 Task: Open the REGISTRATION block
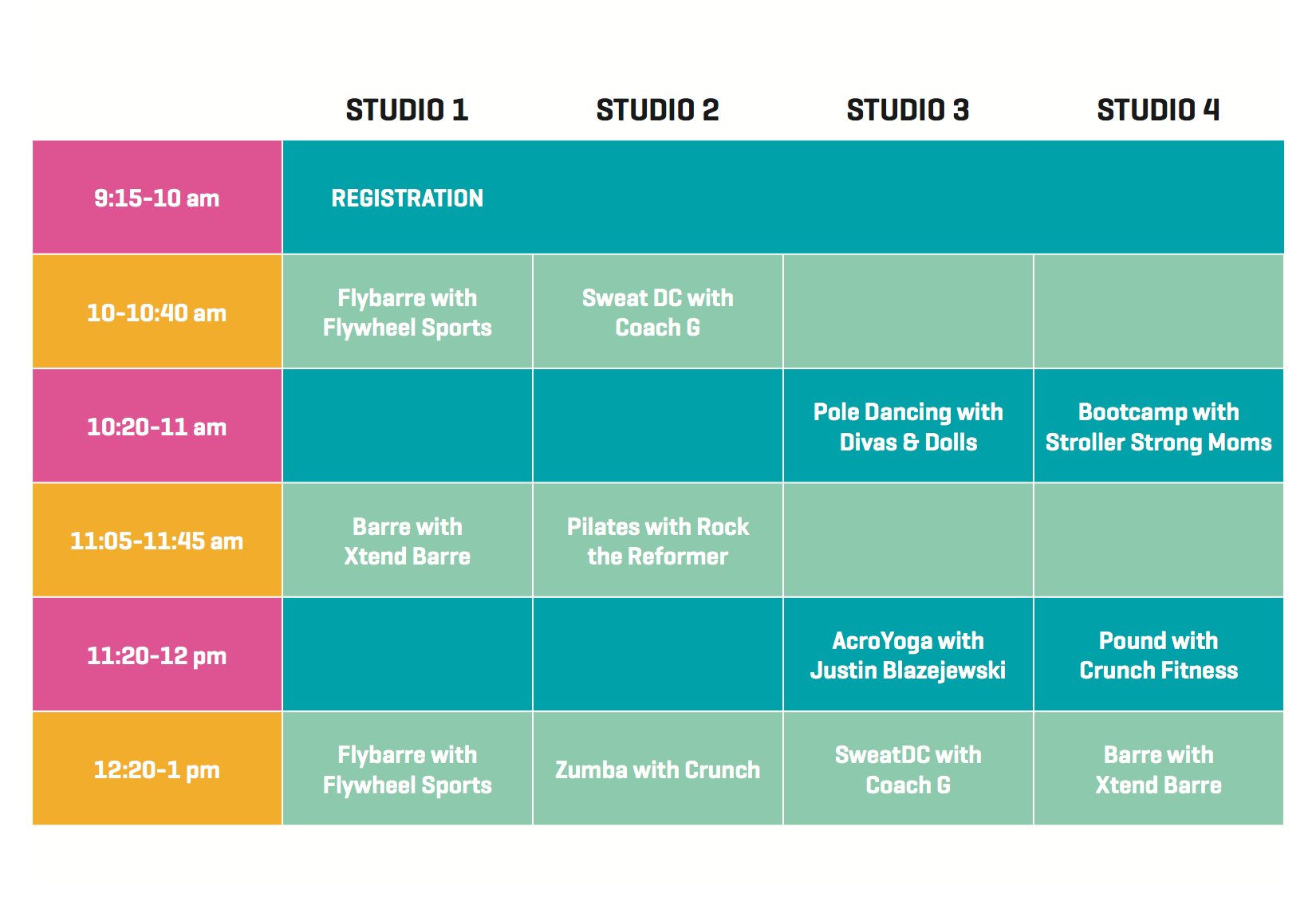coord(783,198)
